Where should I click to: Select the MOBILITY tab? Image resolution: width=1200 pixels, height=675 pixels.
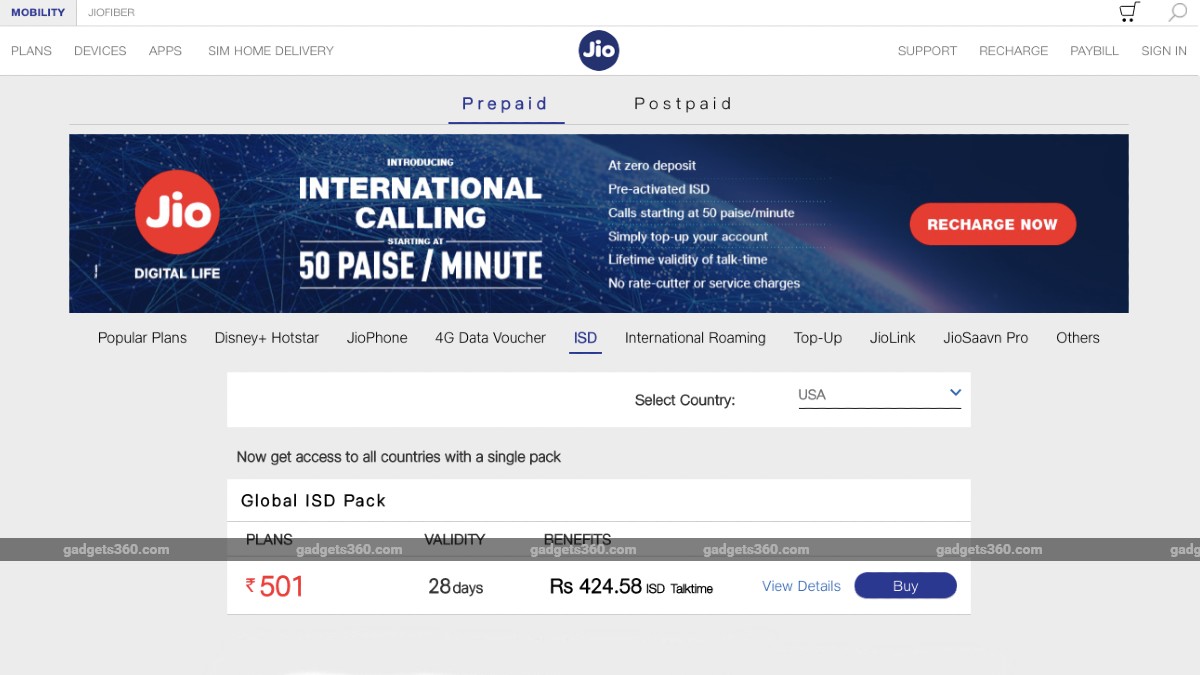(38, 12)
